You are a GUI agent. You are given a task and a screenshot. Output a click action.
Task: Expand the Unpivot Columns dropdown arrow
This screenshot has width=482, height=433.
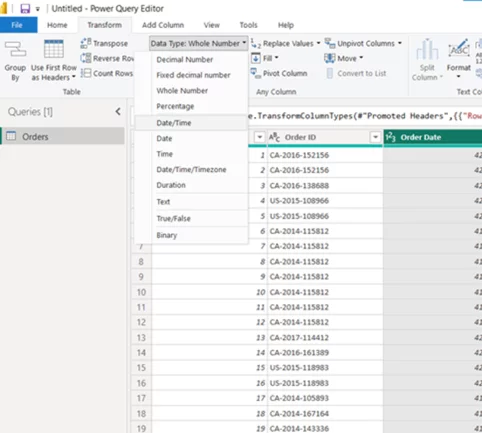click(399, 43)
